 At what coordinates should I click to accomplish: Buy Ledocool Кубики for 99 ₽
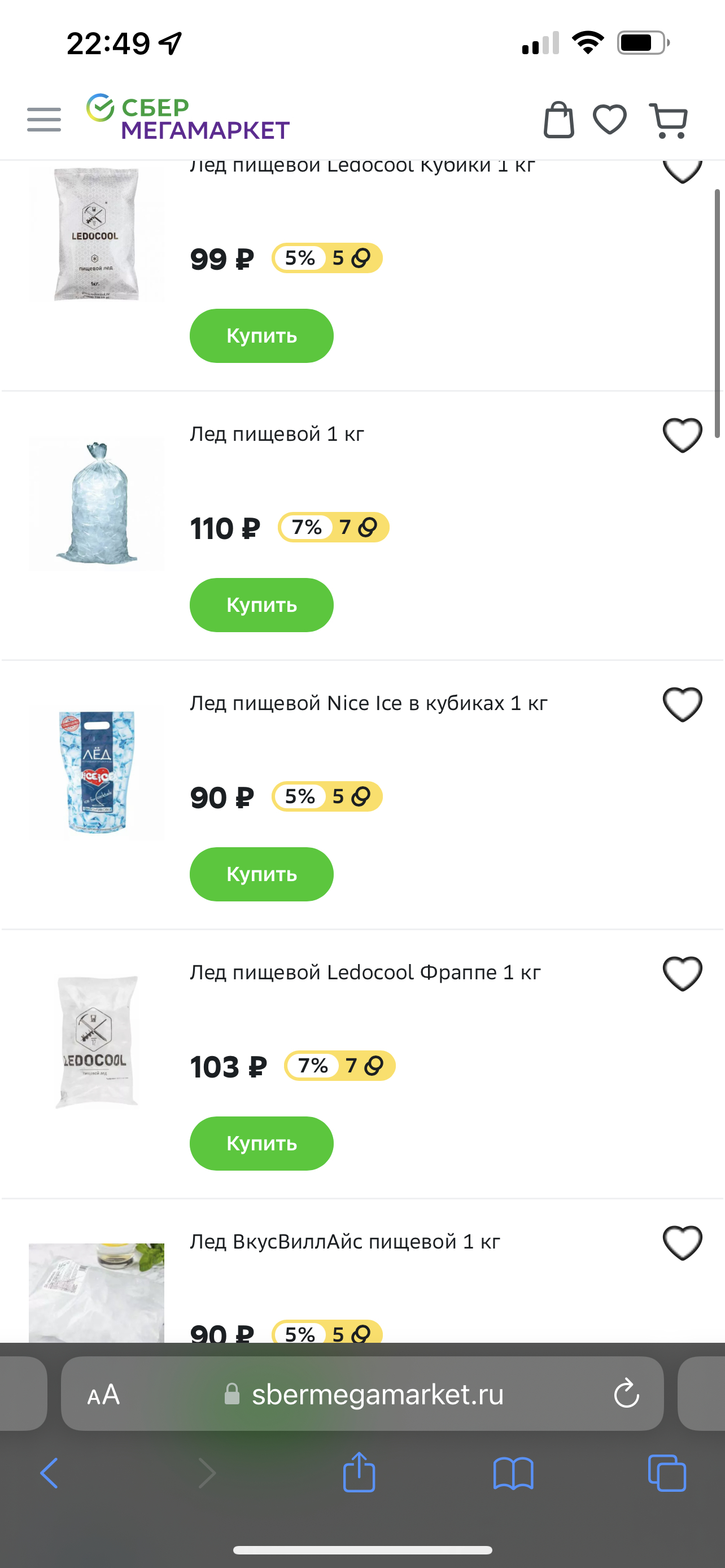[x=261, y=336]
